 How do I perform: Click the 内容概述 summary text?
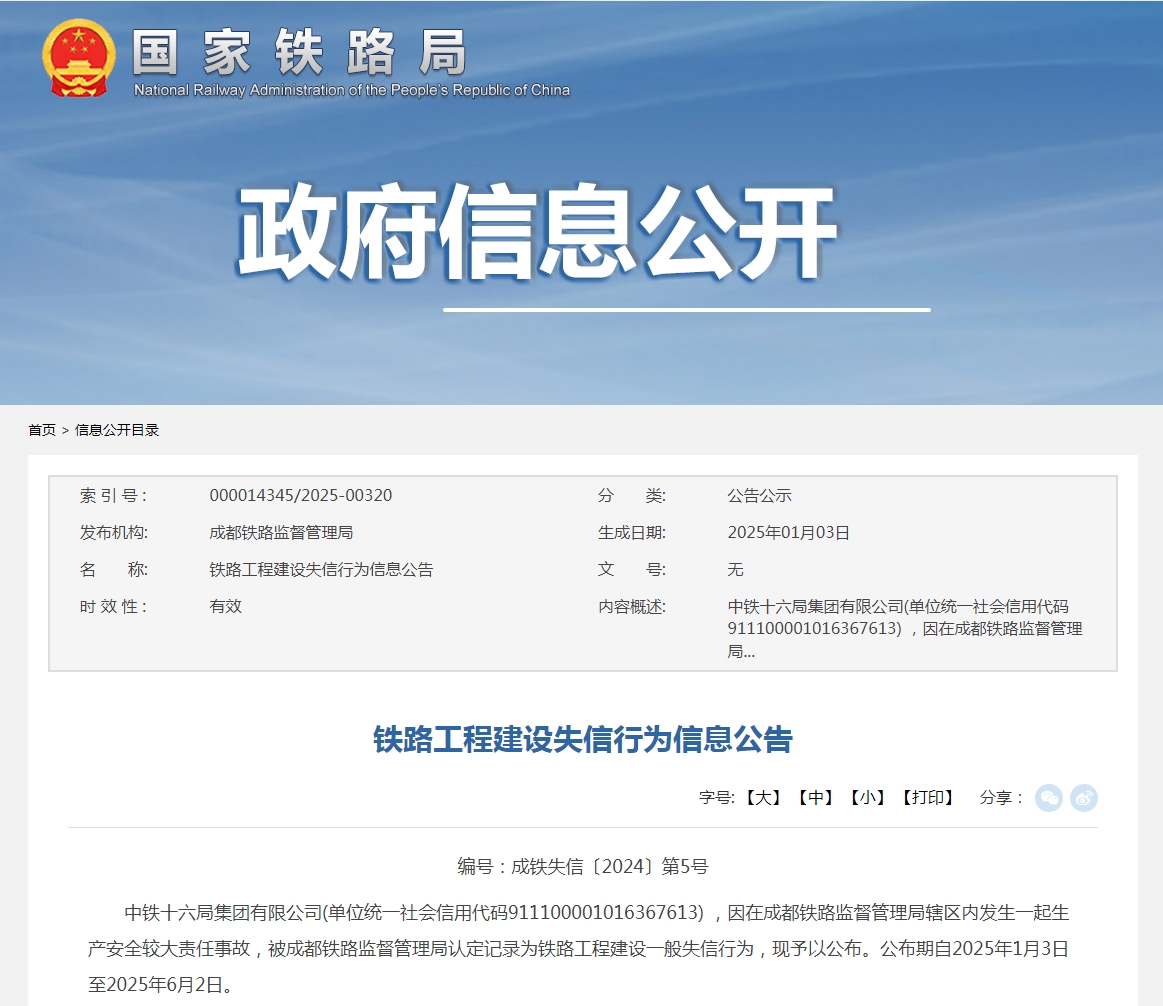pos(905,629)
